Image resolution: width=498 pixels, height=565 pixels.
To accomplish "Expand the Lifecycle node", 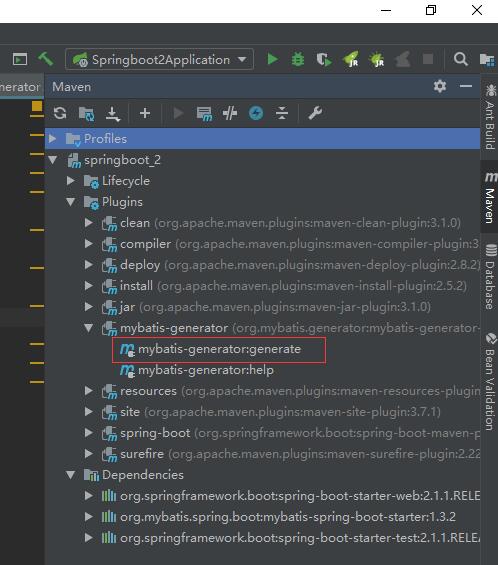I will pos(71,181).
